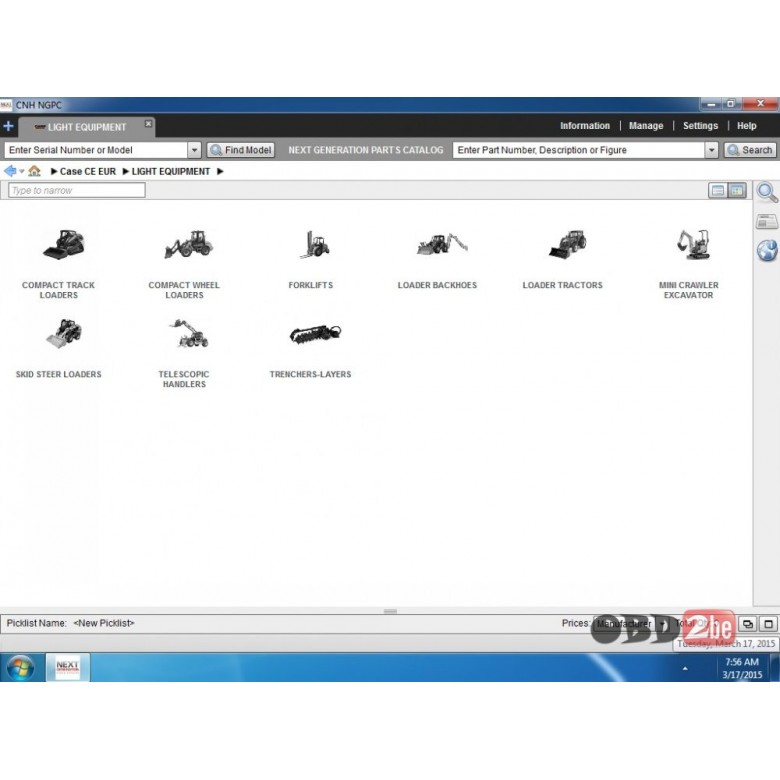Click Enter Part Number search field
780x780 pixels.
579,150
